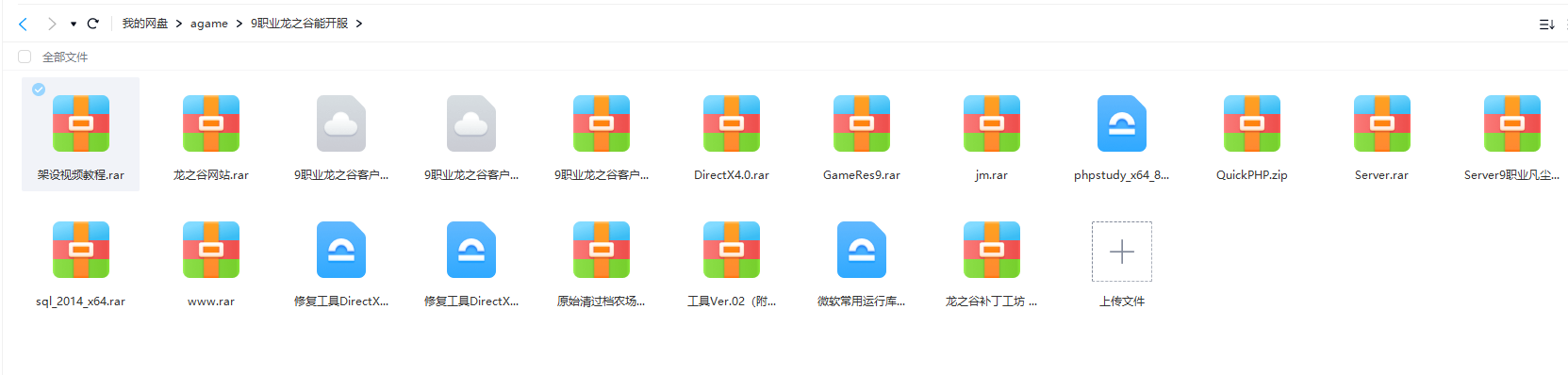Viewport: 1568px width, 375px height.
Task: Open the sort order menu icon
Action: coord(1546,24)
